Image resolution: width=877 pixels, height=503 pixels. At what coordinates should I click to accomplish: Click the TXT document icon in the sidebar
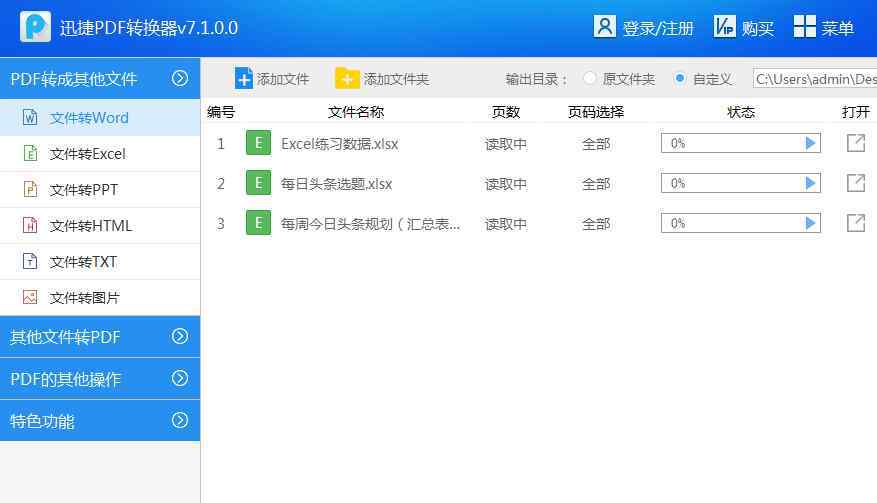tap(30, 261)
